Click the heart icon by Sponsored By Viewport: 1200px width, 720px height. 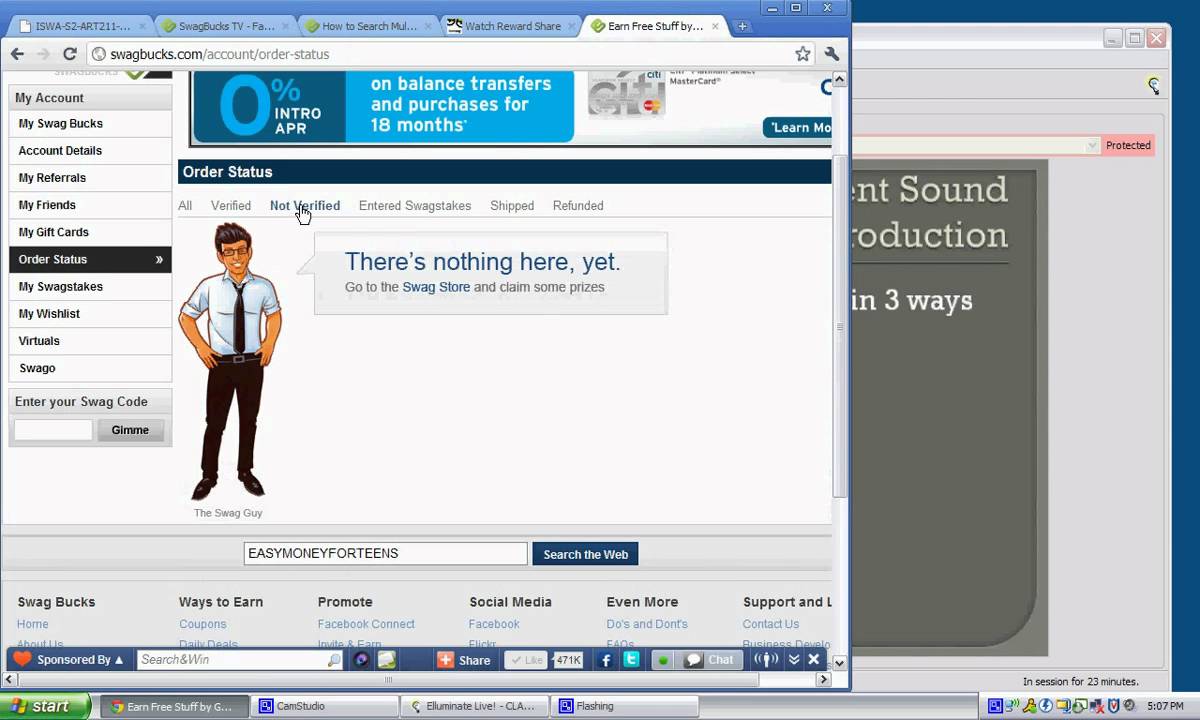click(x=22, y=660)
